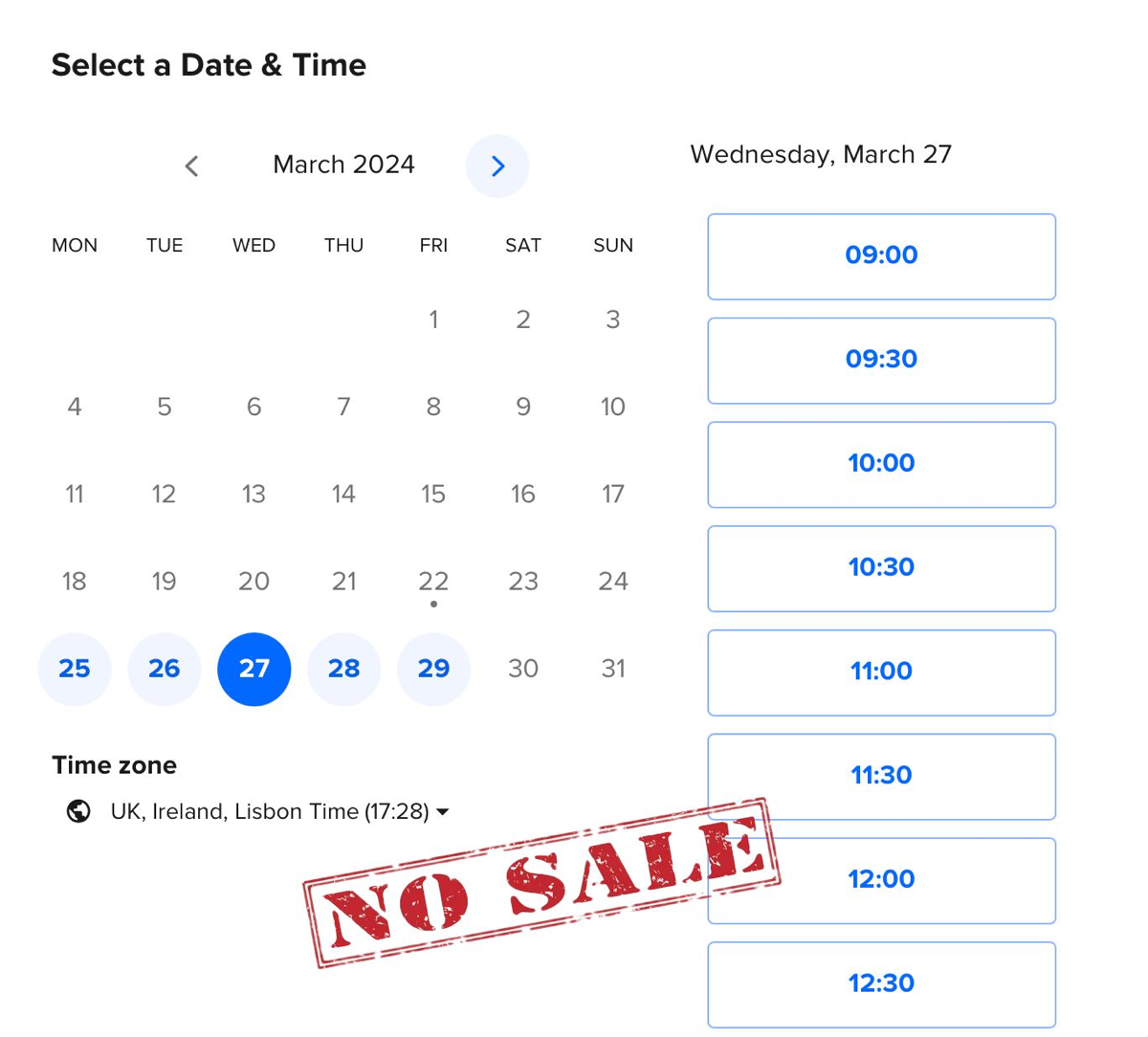The height and width of the screenshot is (1037, 1148).
Task: Click March 22 with the dot marker
Action: click(433, 582)
